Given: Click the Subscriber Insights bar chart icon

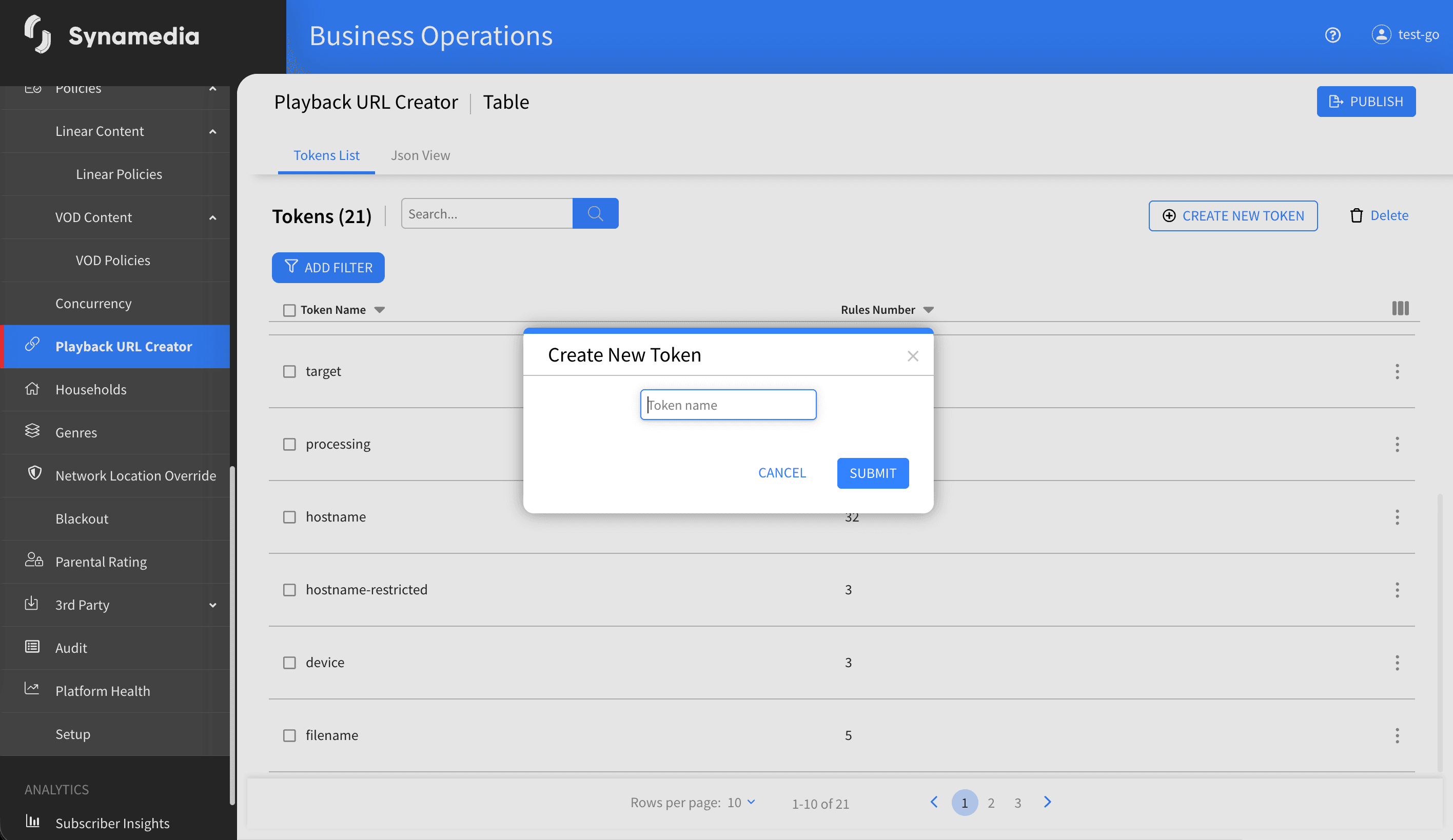Looking at the screenshot, I should (33, 822).
